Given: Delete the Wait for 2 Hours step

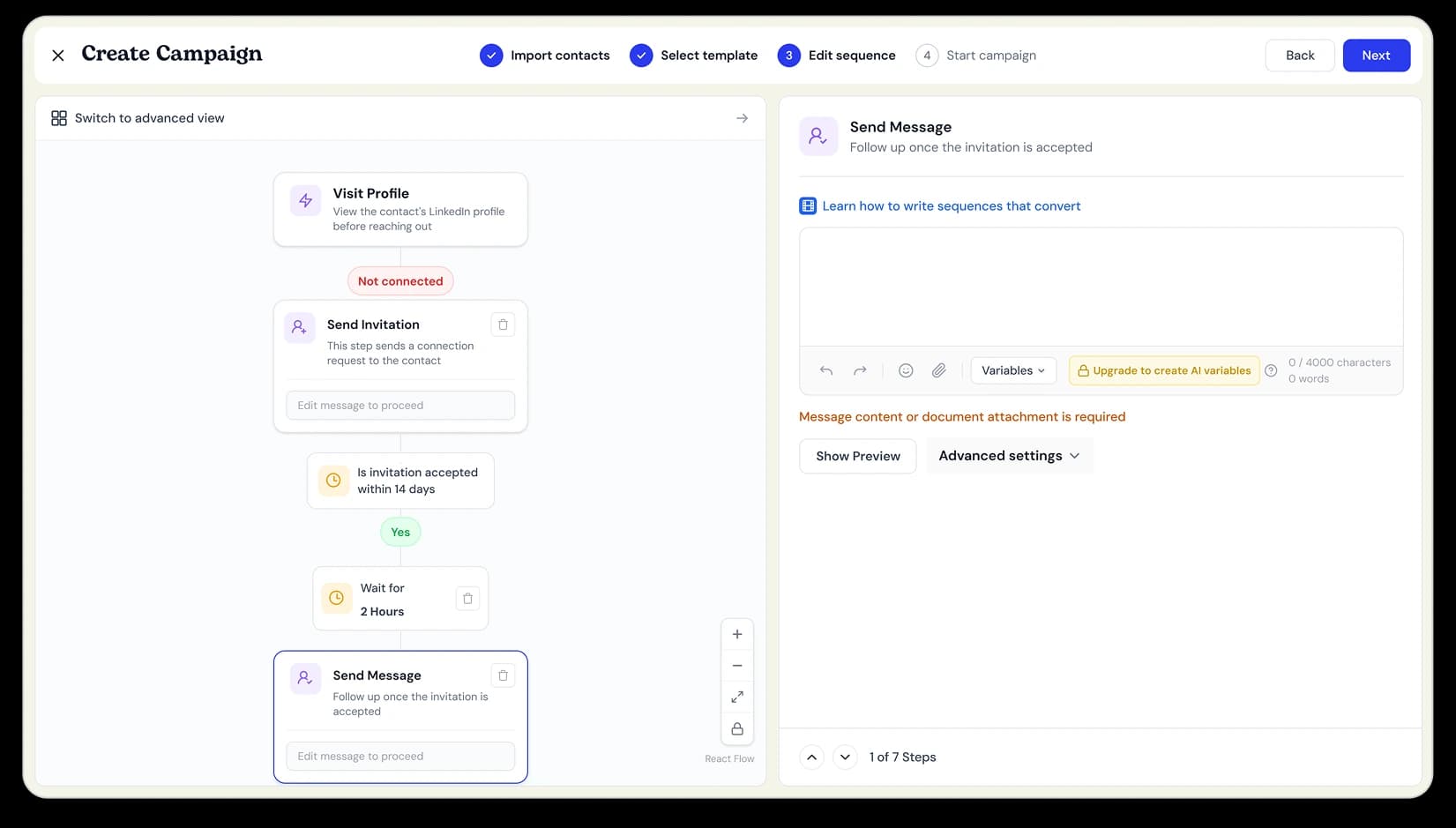Looking at the screenshot, I should tap(467, 598).
